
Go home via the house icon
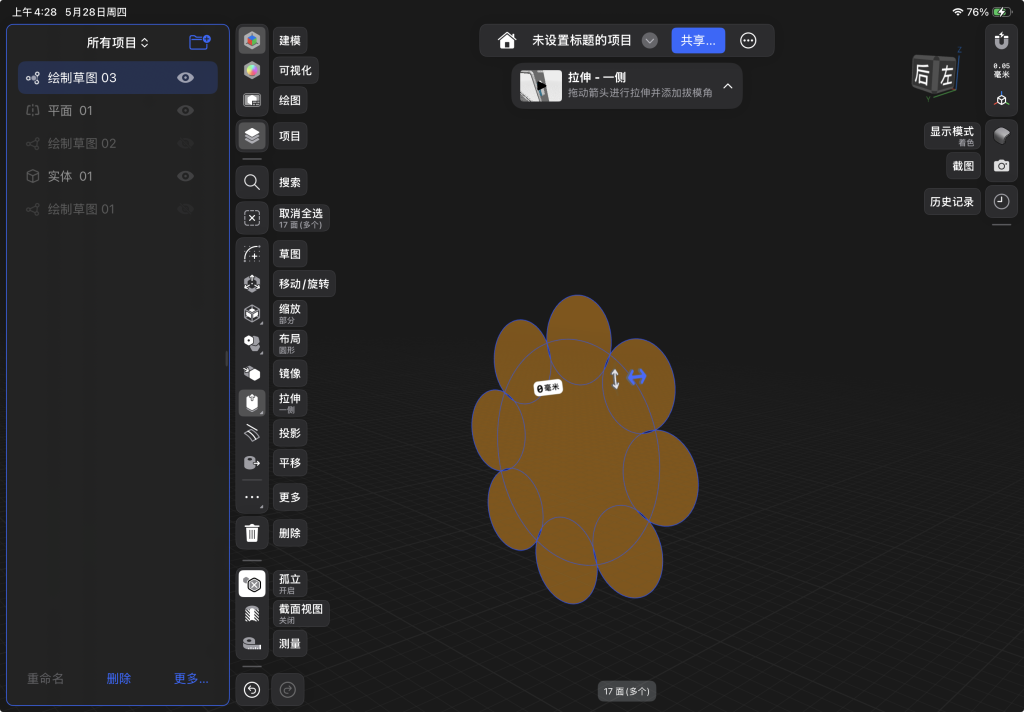(507, 40)
